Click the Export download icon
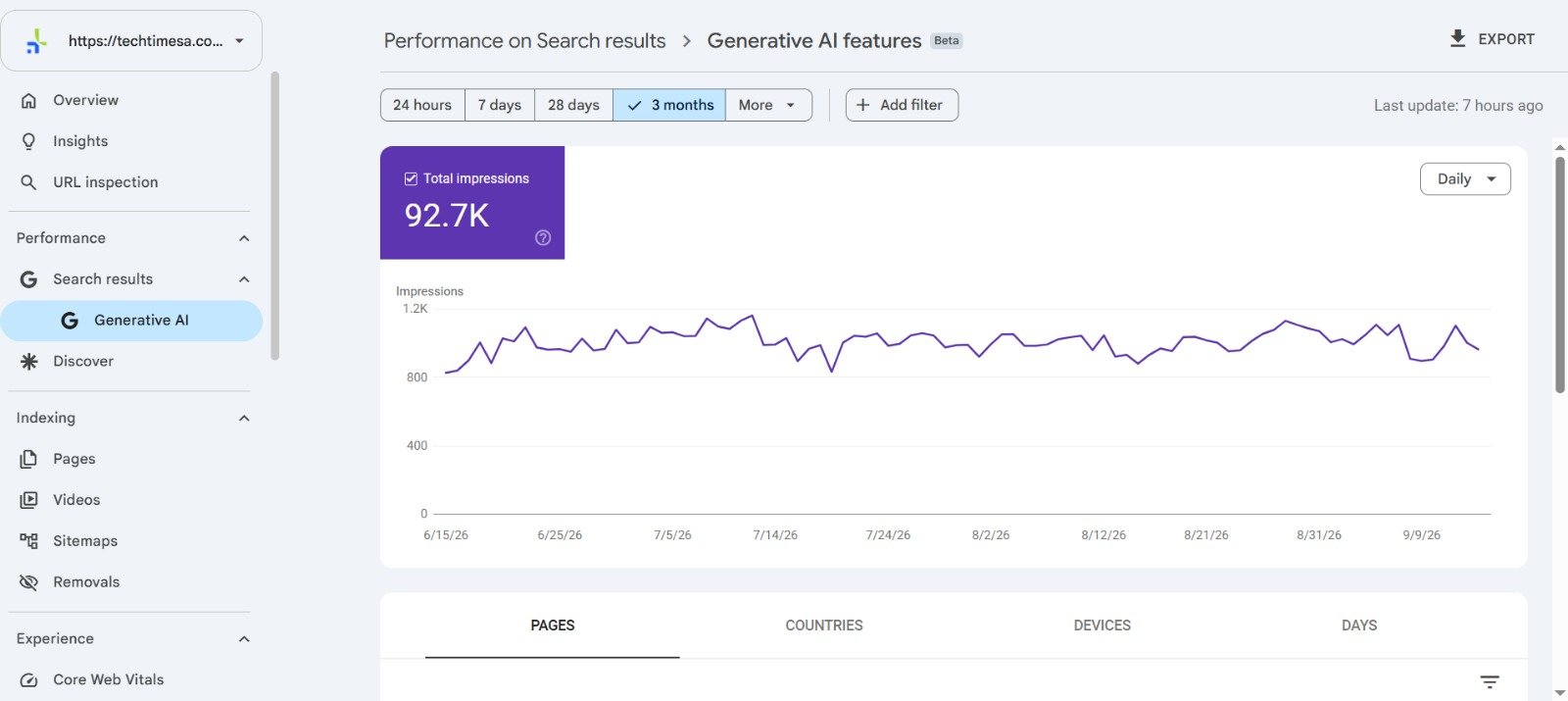 [1458, 39]
